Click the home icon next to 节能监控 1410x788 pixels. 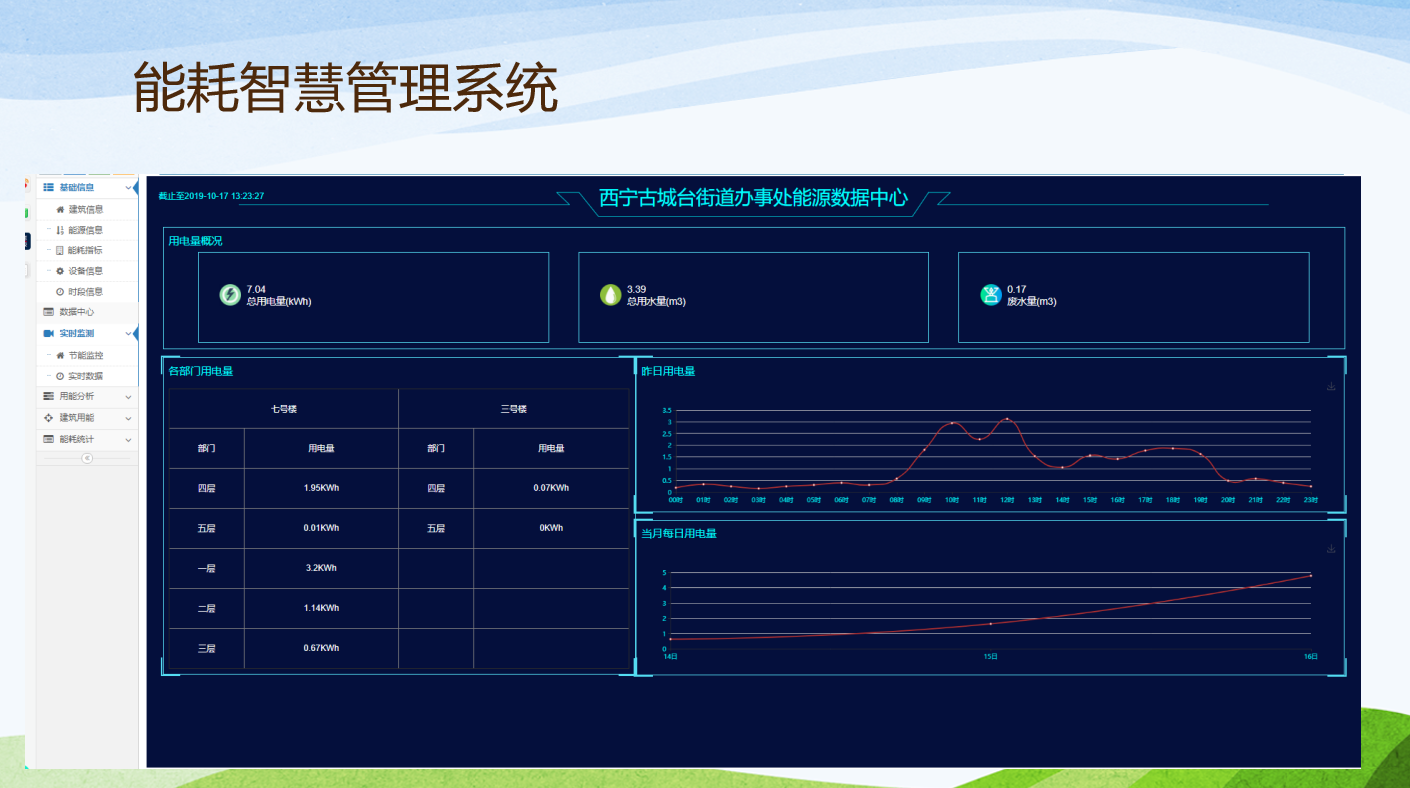coord(60,355)
